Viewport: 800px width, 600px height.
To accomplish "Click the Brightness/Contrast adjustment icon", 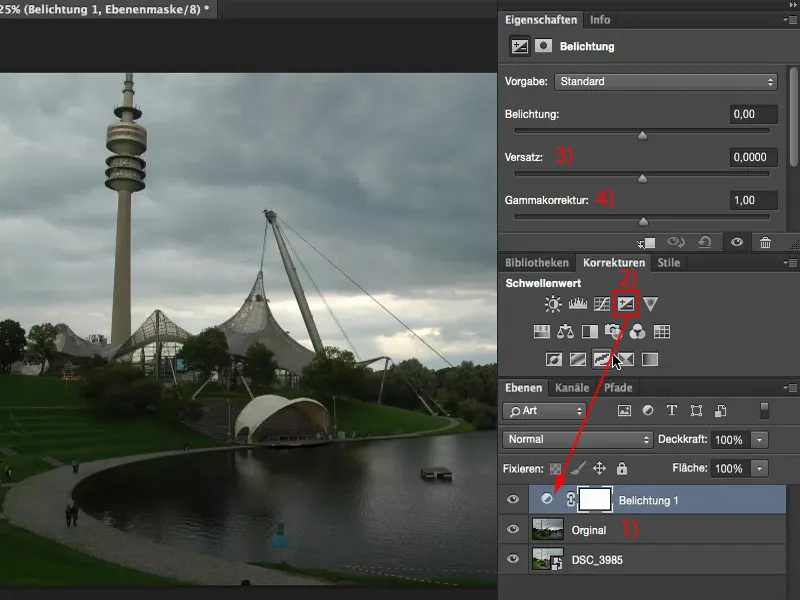I will point(553,304).
